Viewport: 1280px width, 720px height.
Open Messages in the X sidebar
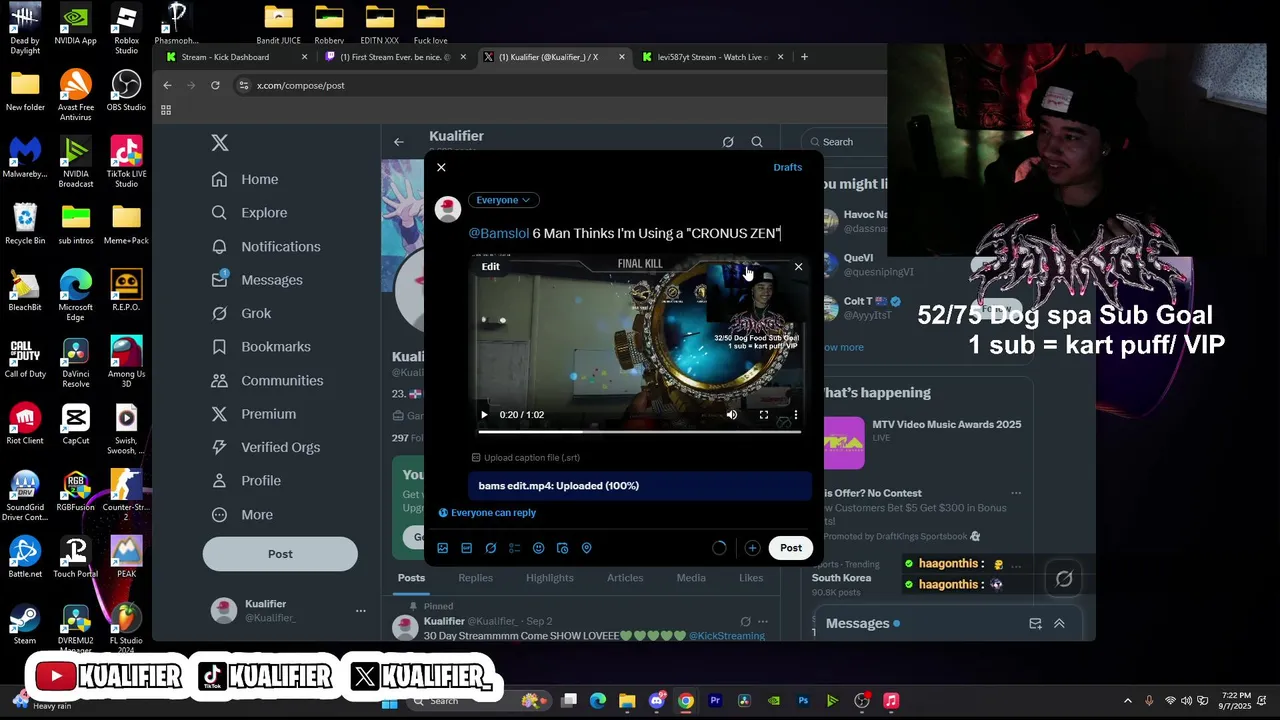click(257, 280)
